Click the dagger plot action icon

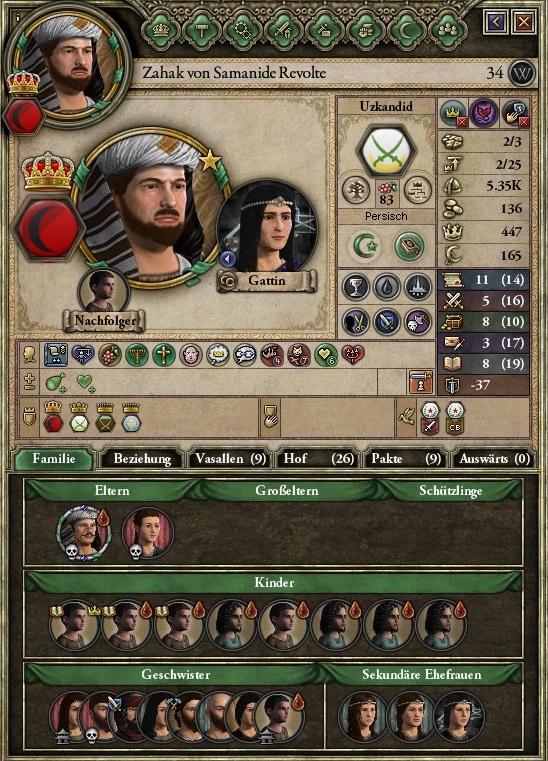coord(386,322)
